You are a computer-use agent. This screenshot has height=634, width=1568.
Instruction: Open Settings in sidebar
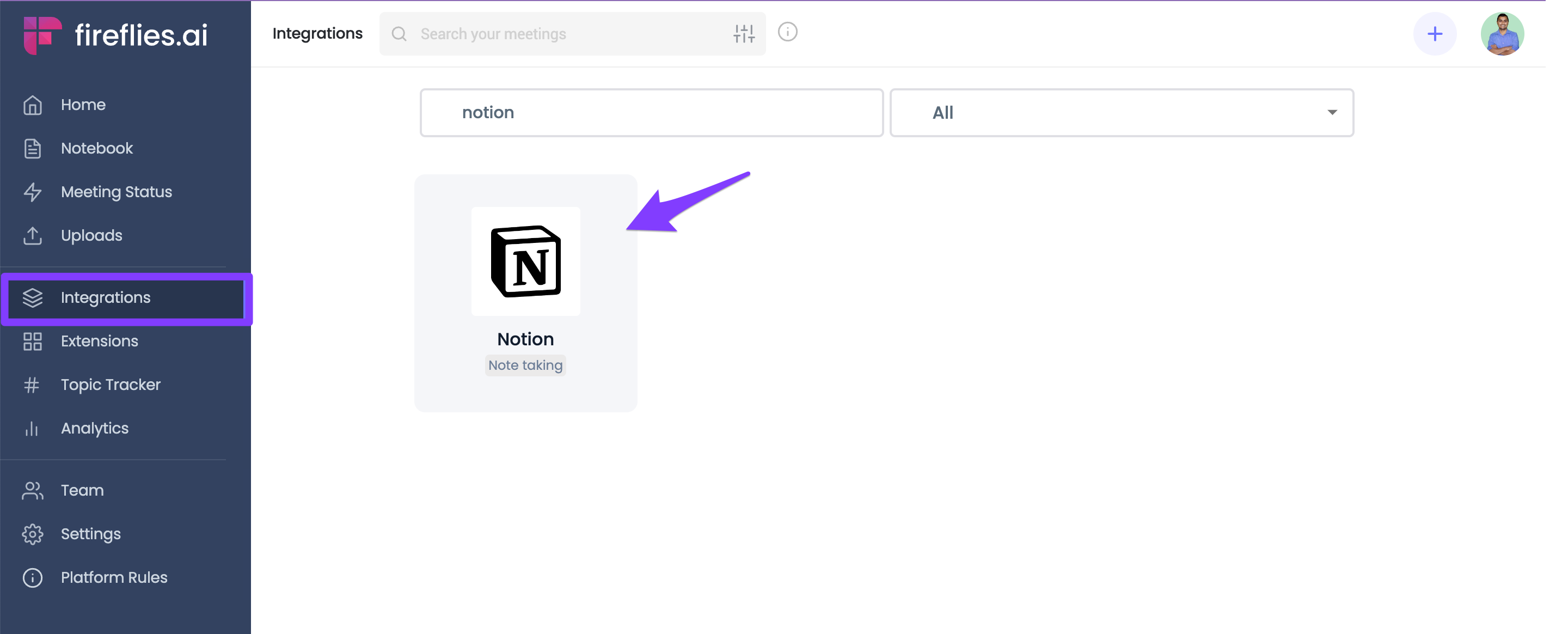coord(125,534)
